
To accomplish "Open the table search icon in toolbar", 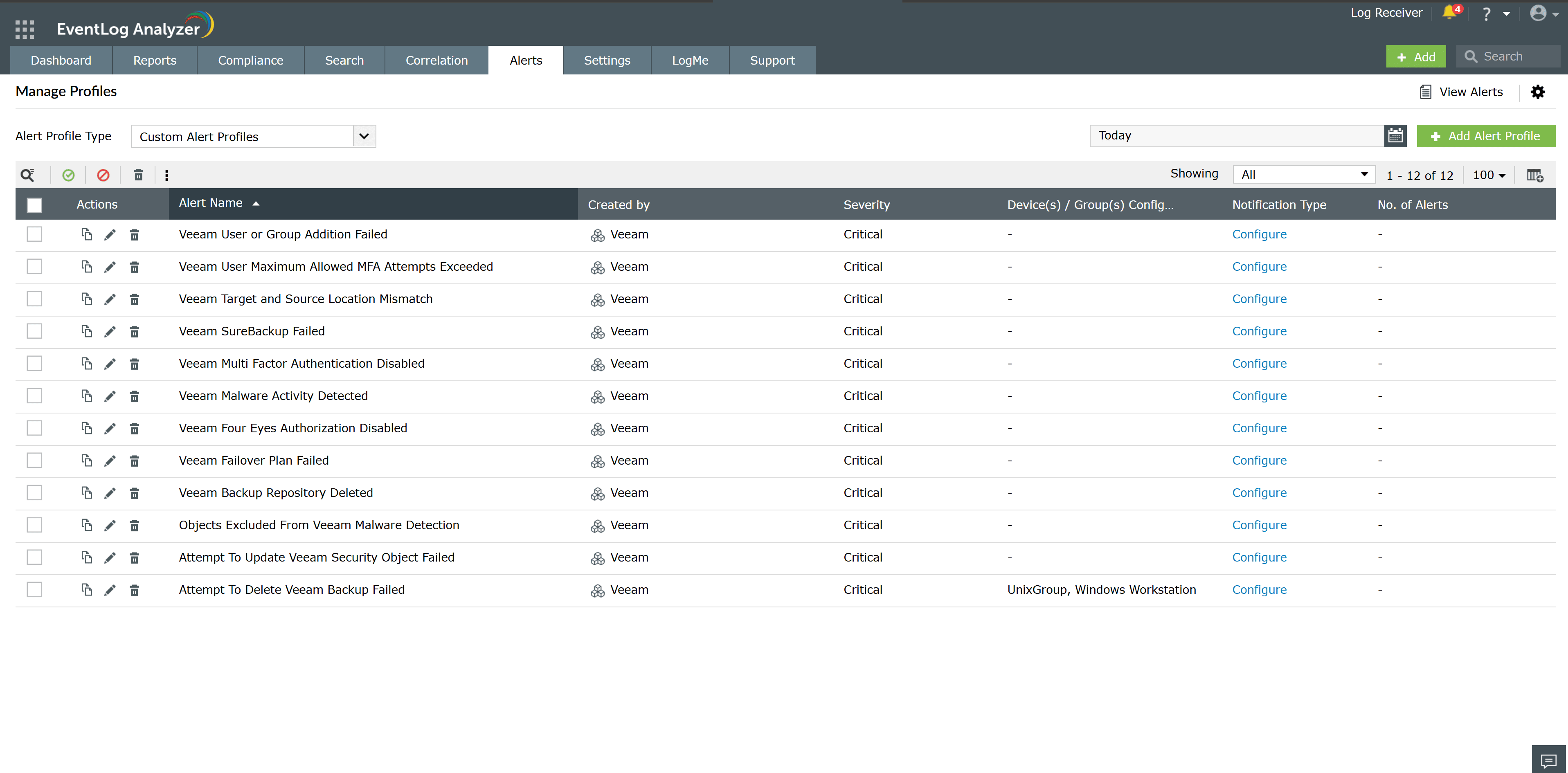I will 27,175.
